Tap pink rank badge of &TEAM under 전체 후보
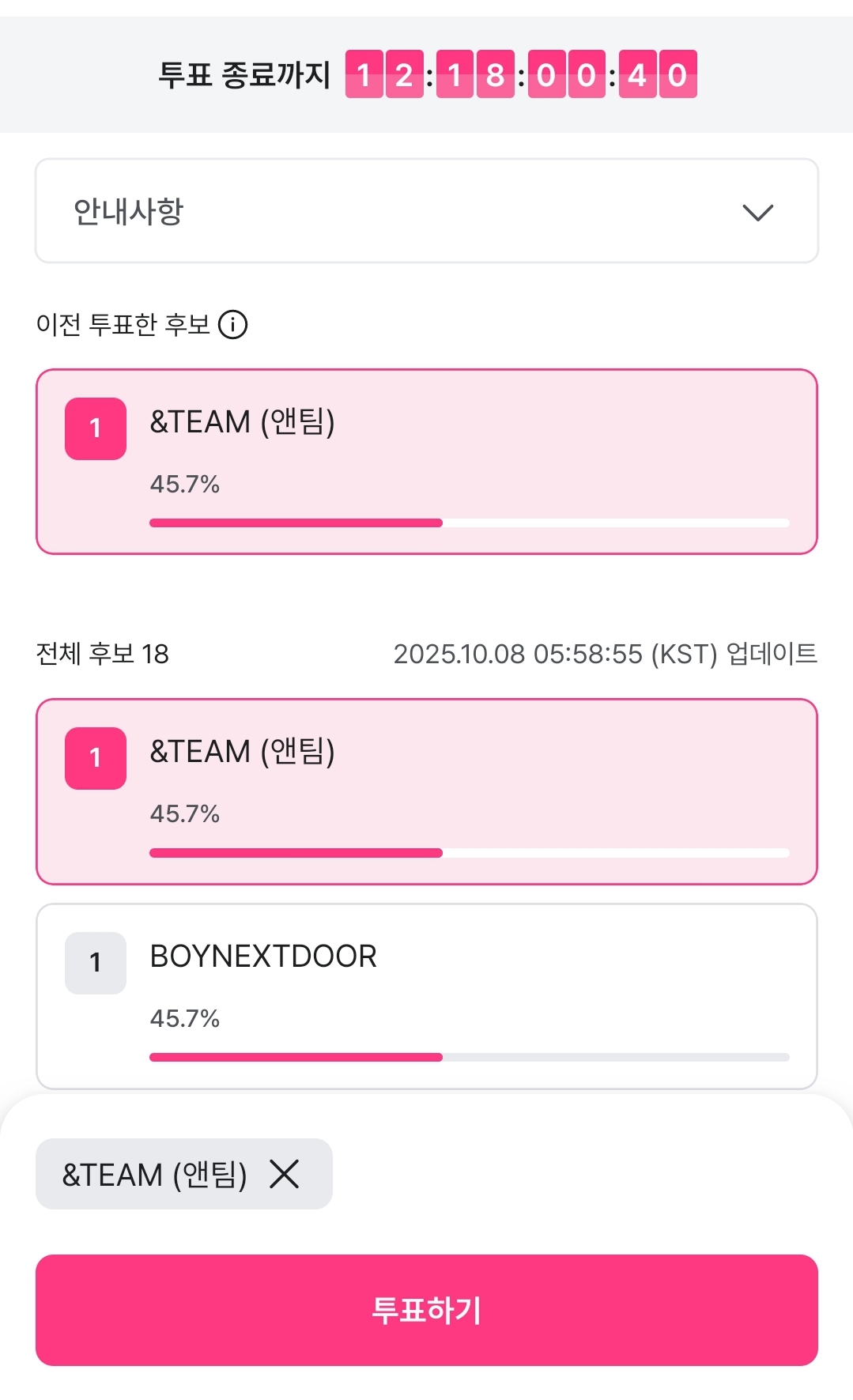Image resolution: width=853 pixels, height=1400 pixels. click(96, 758)
